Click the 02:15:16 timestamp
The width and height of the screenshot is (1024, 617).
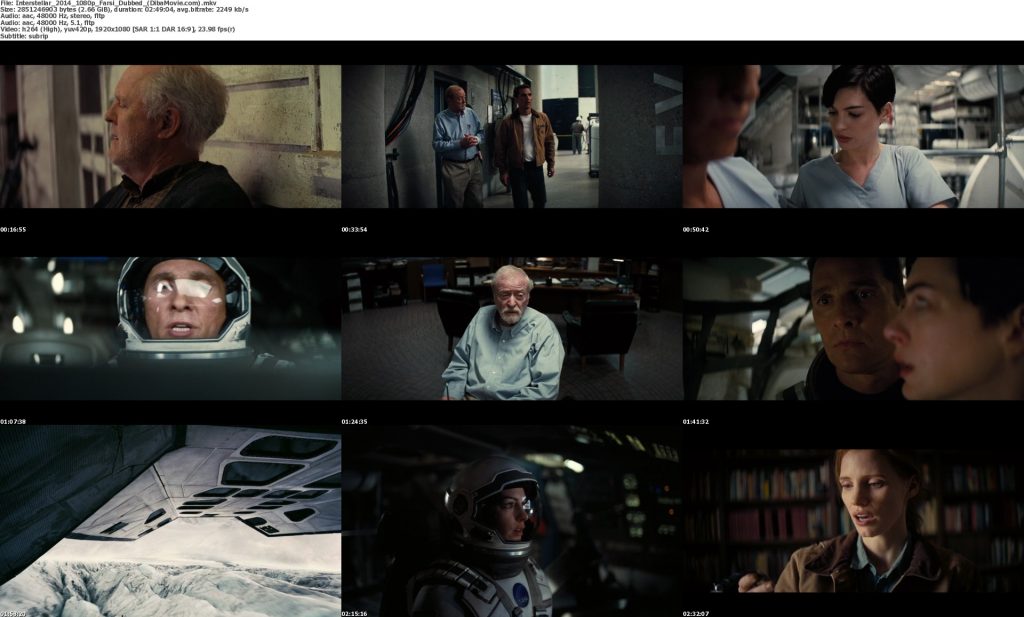pyautogui.click(x=354, y=613)
